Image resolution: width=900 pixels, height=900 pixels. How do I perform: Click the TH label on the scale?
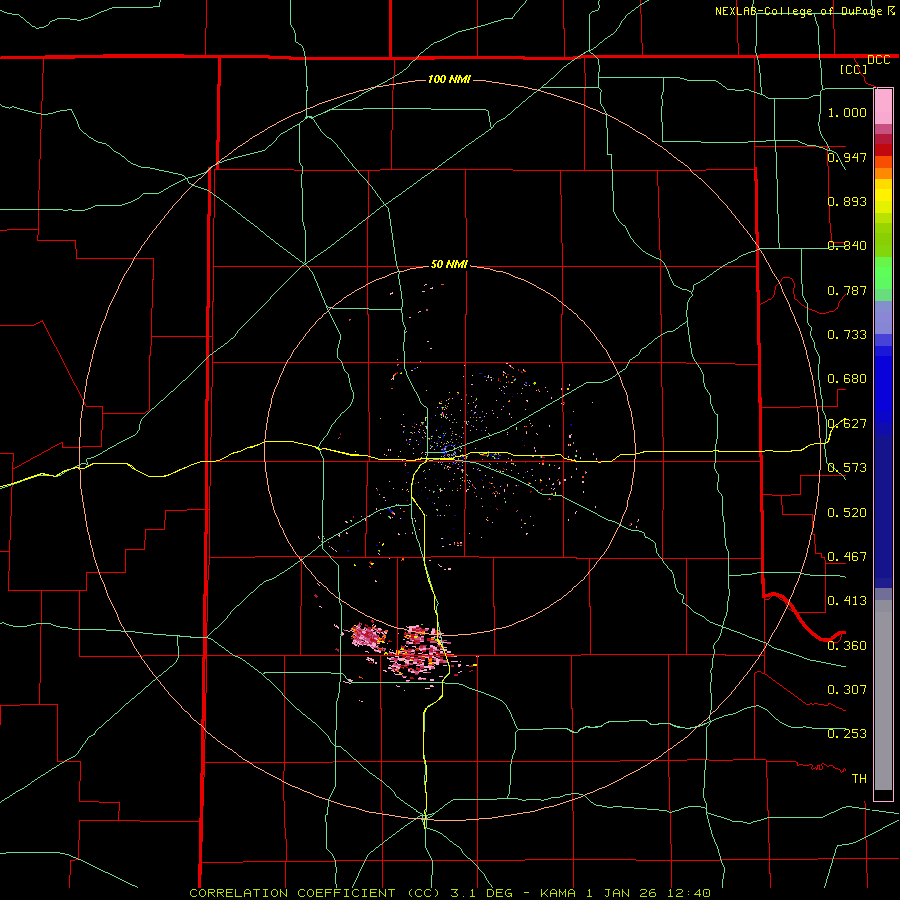click(859, 779)
